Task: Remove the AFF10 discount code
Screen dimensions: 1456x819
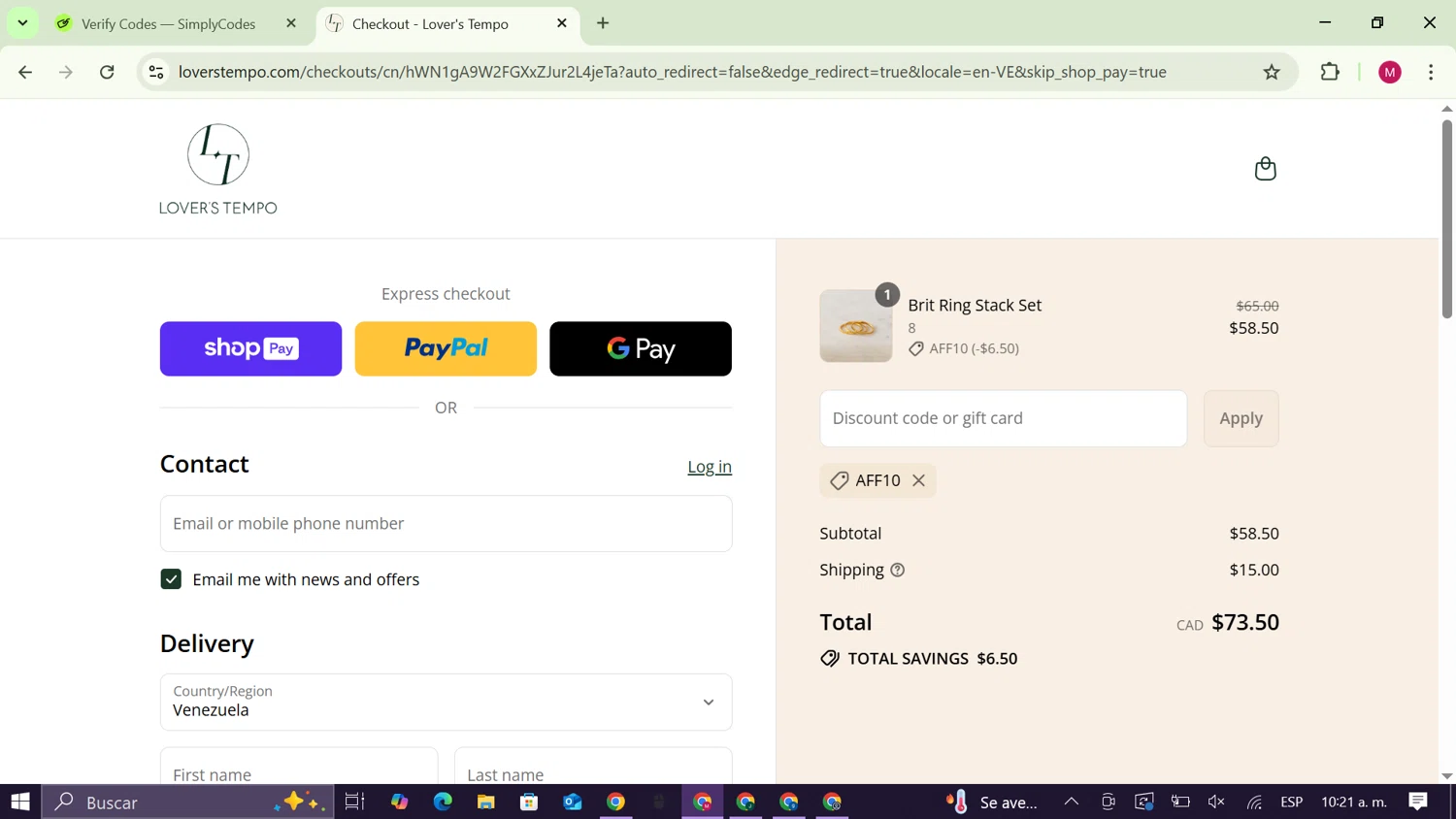Action: pyautogui.click(x=918, y=480)
